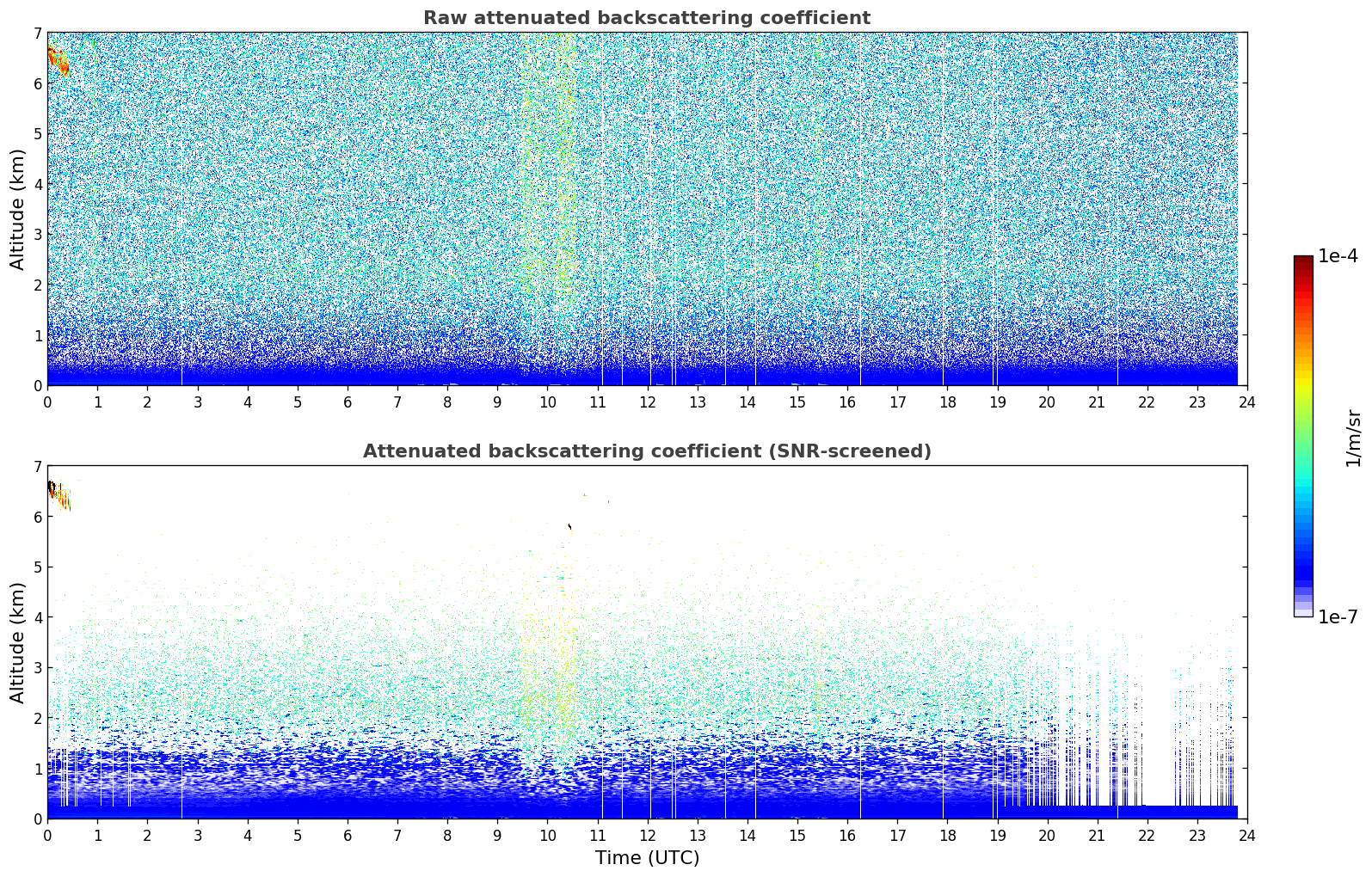Click altitude tick "5" on the SNR-screened plot
The height and width of the screenshot is (877, 1372).
[x=37, y=567]
